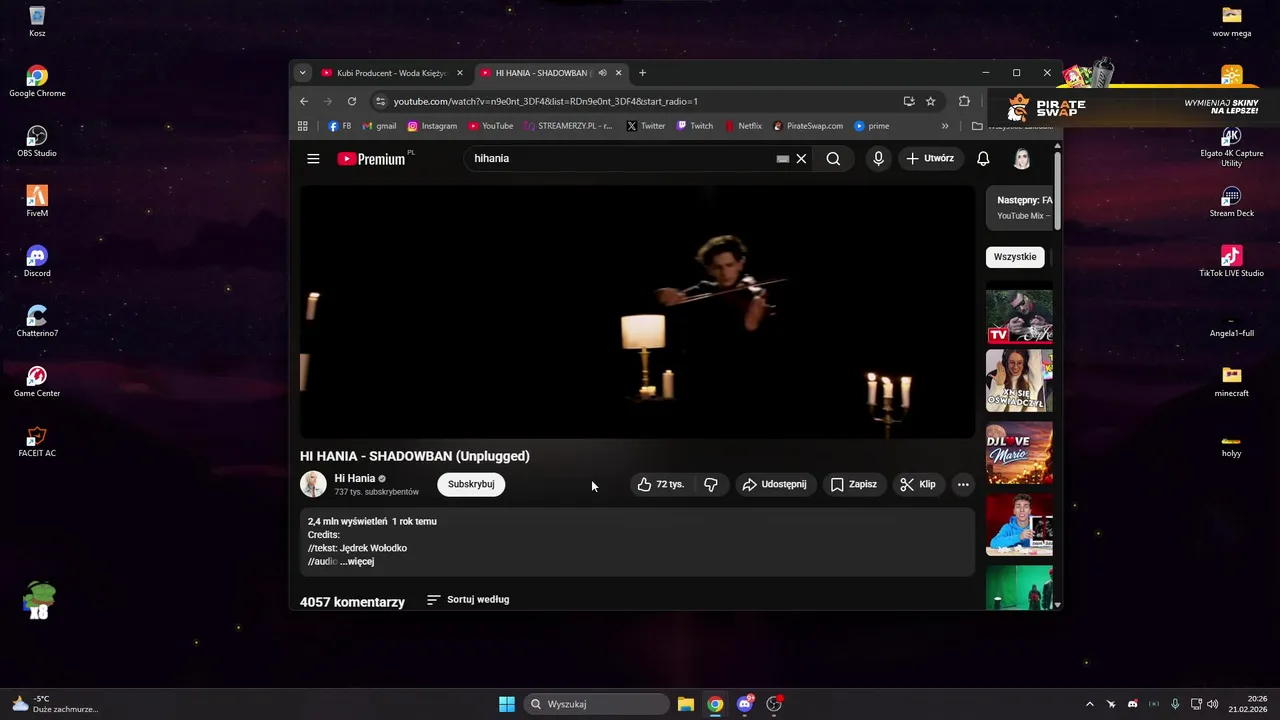Viewport: 1280px width, 720px height.
Task: Bookmark this page with the star
Action: click(930, 101)
